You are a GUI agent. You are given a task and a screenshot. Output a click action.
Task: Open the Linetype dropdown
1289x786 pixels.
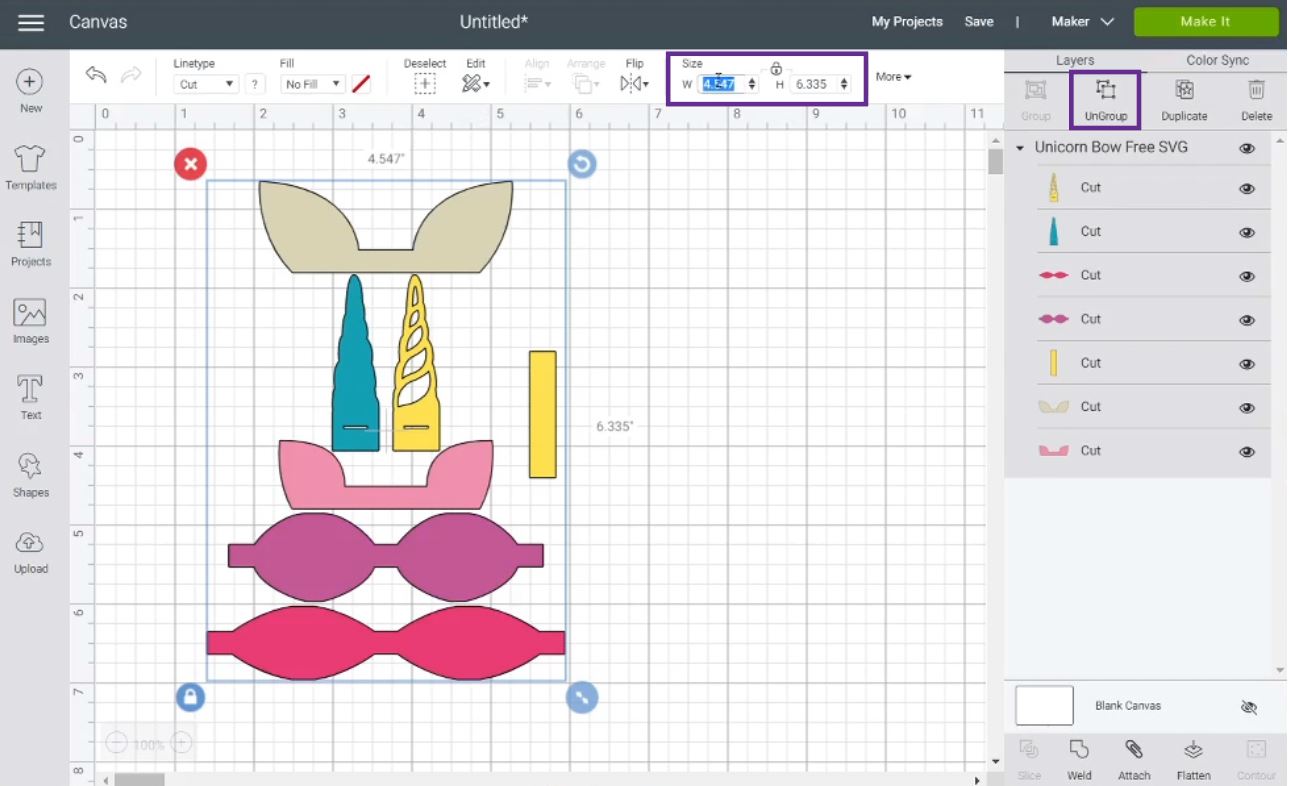[205, 84]
